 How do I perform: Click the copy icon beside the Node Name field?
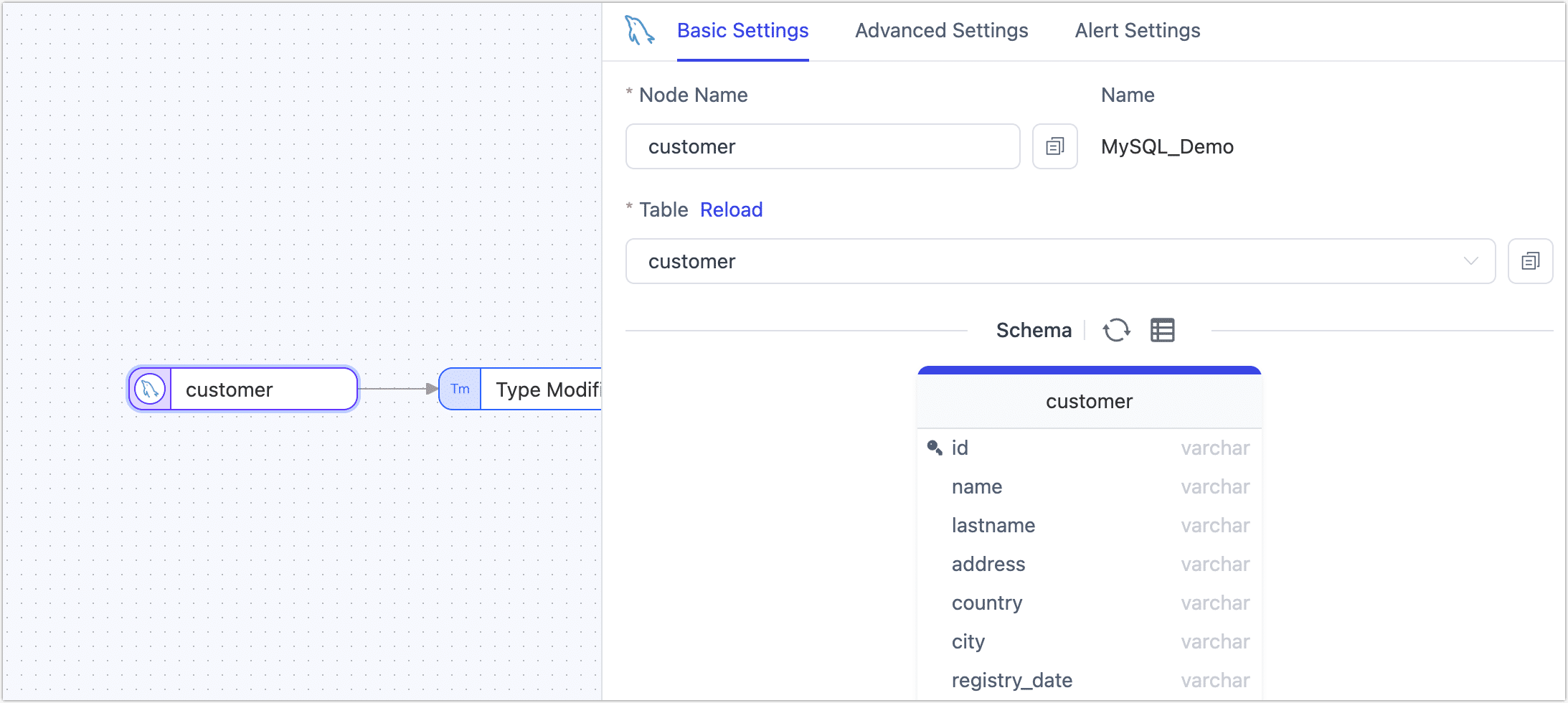pos(1054,146)
